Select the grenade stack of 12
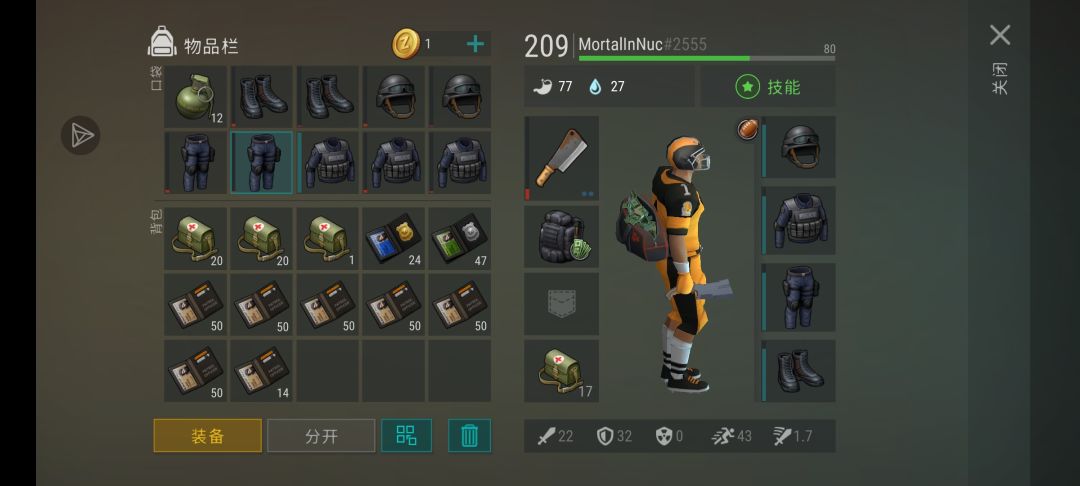Image resolution: width=1080 pixels, height=486 pixels. tap(196, 96)
